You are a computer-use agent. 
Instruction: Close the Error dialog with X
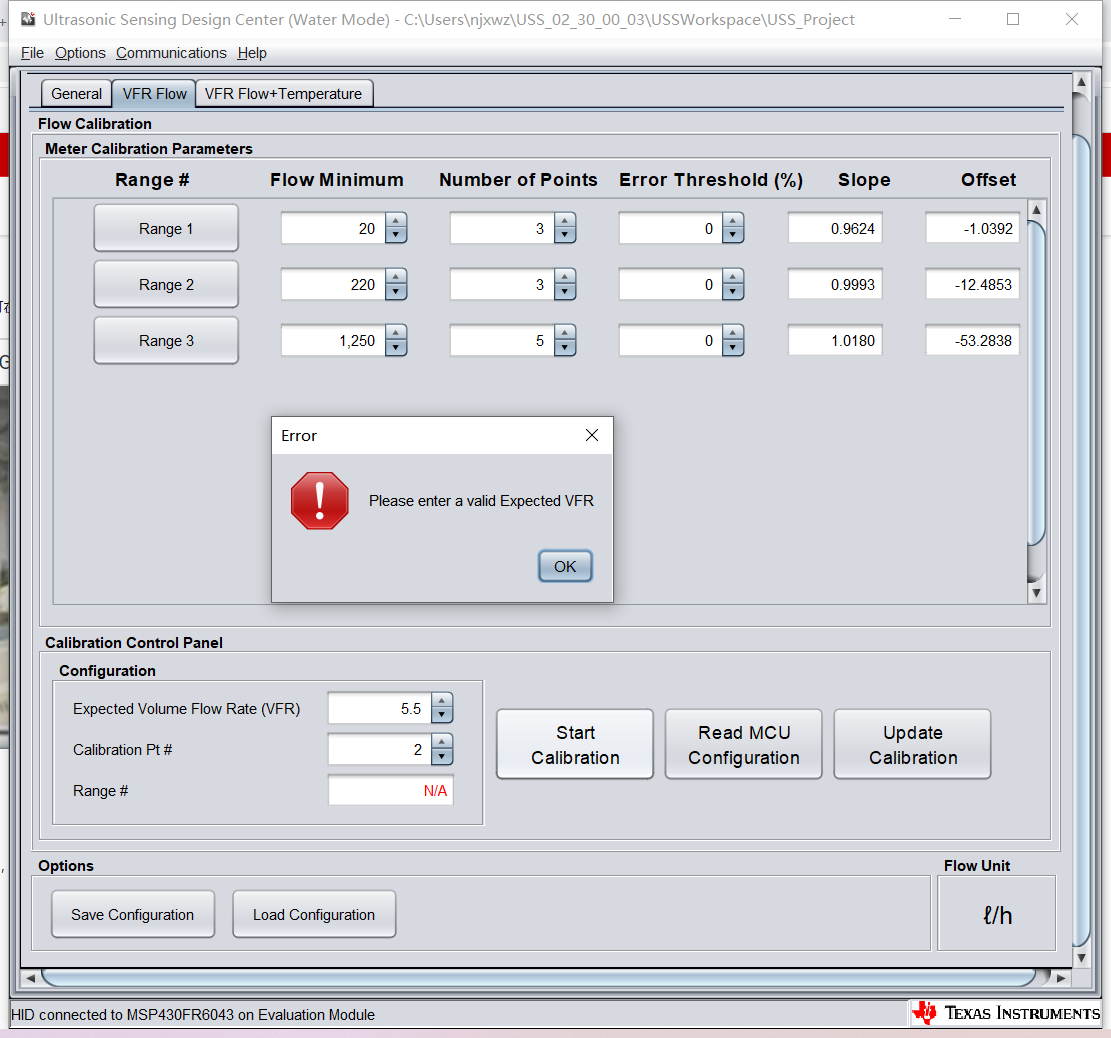(x=592, y=435)
